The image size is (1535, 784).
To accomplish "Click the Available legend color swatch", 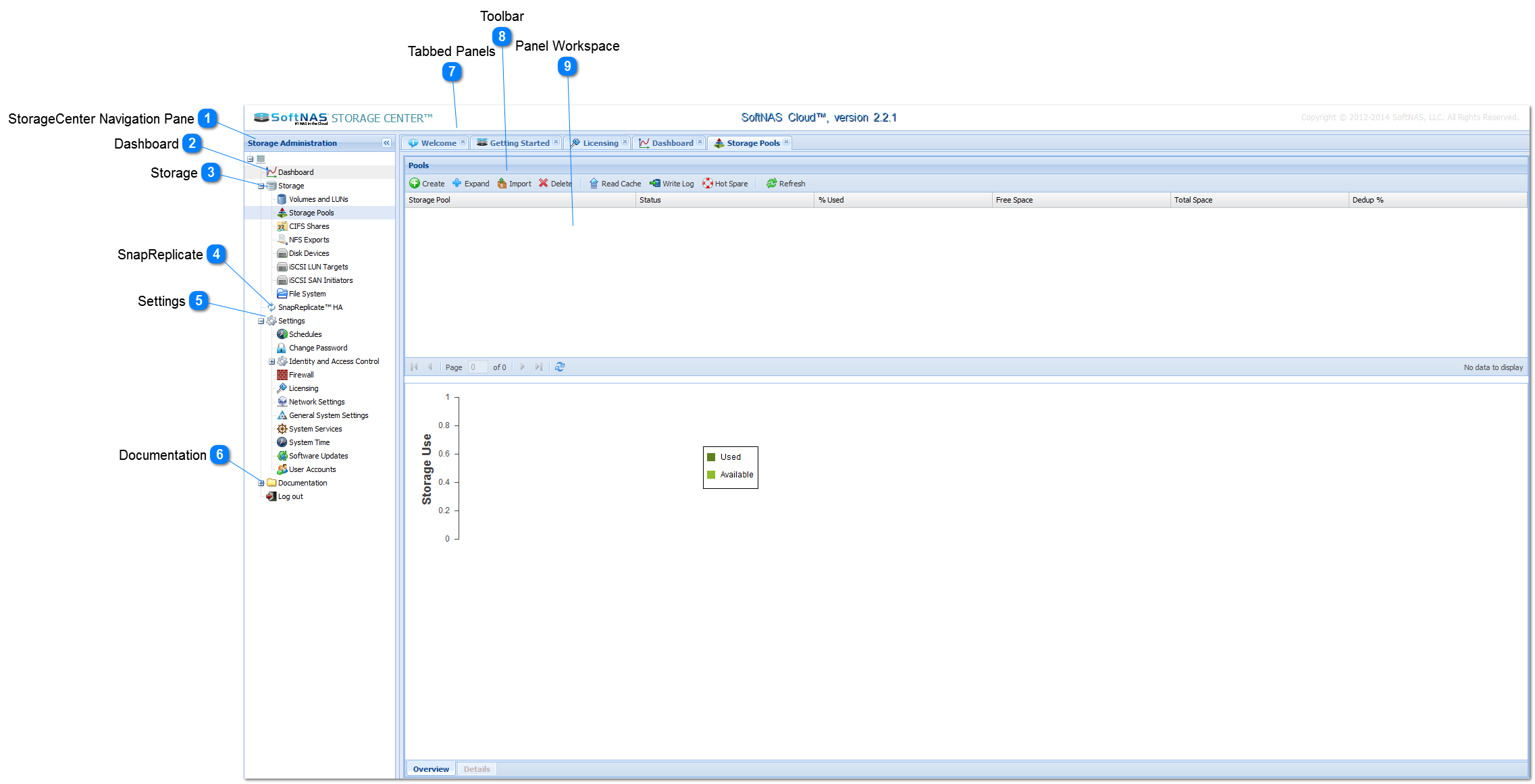I will point(711,475).
